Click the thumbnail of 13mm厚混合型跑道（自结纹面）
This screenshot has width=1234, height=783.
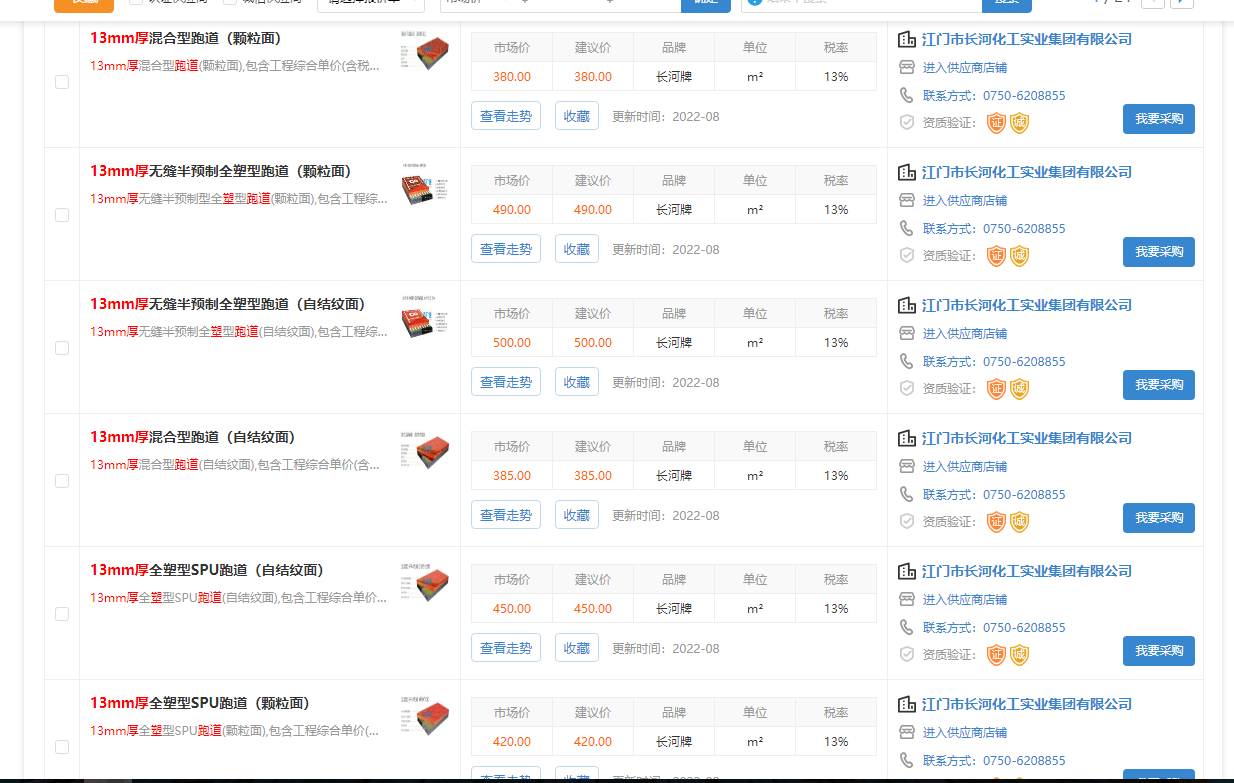point(425,448)
